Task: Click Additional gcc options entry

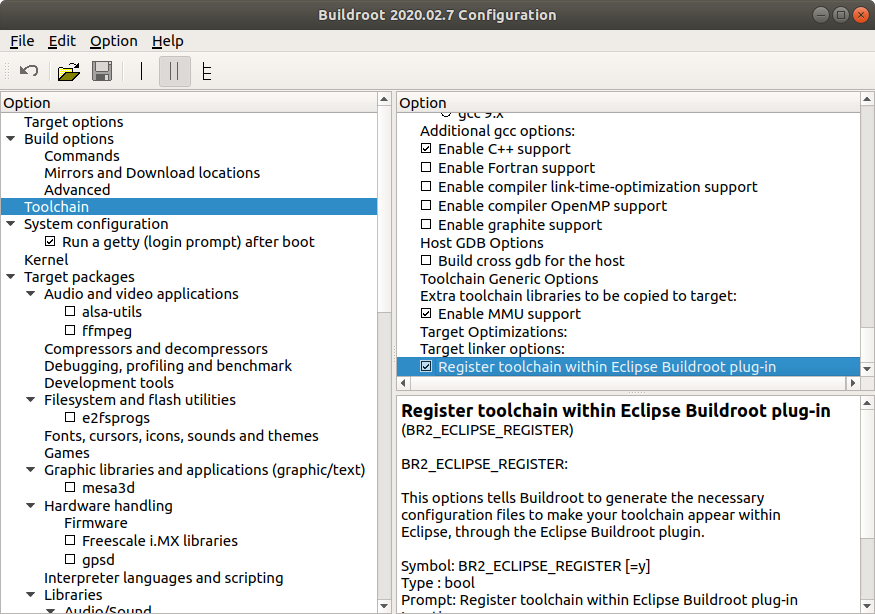Action: pyautogui.click(x=497, y=131)
